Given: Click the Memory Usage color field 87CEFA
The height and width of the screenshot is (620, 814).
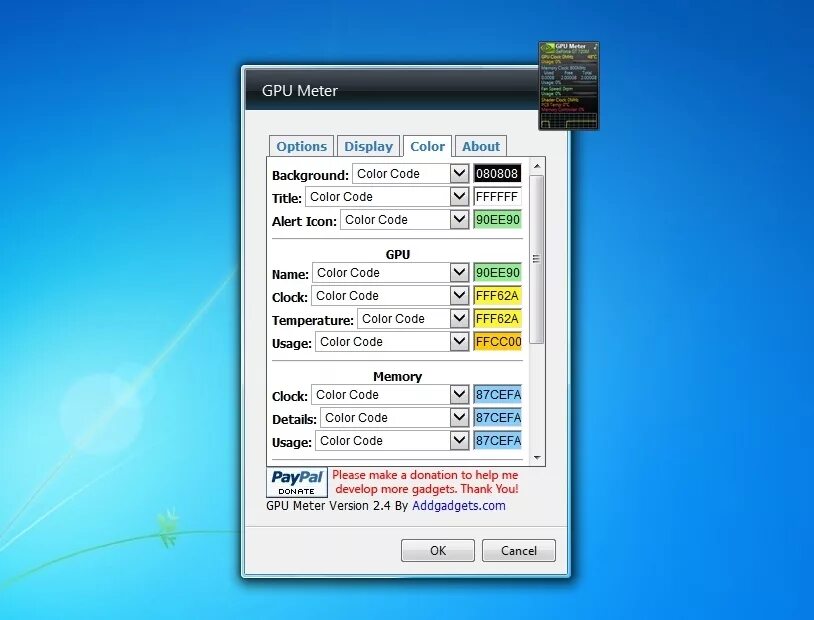Looking at the screenshot, I should pos(497,440).
